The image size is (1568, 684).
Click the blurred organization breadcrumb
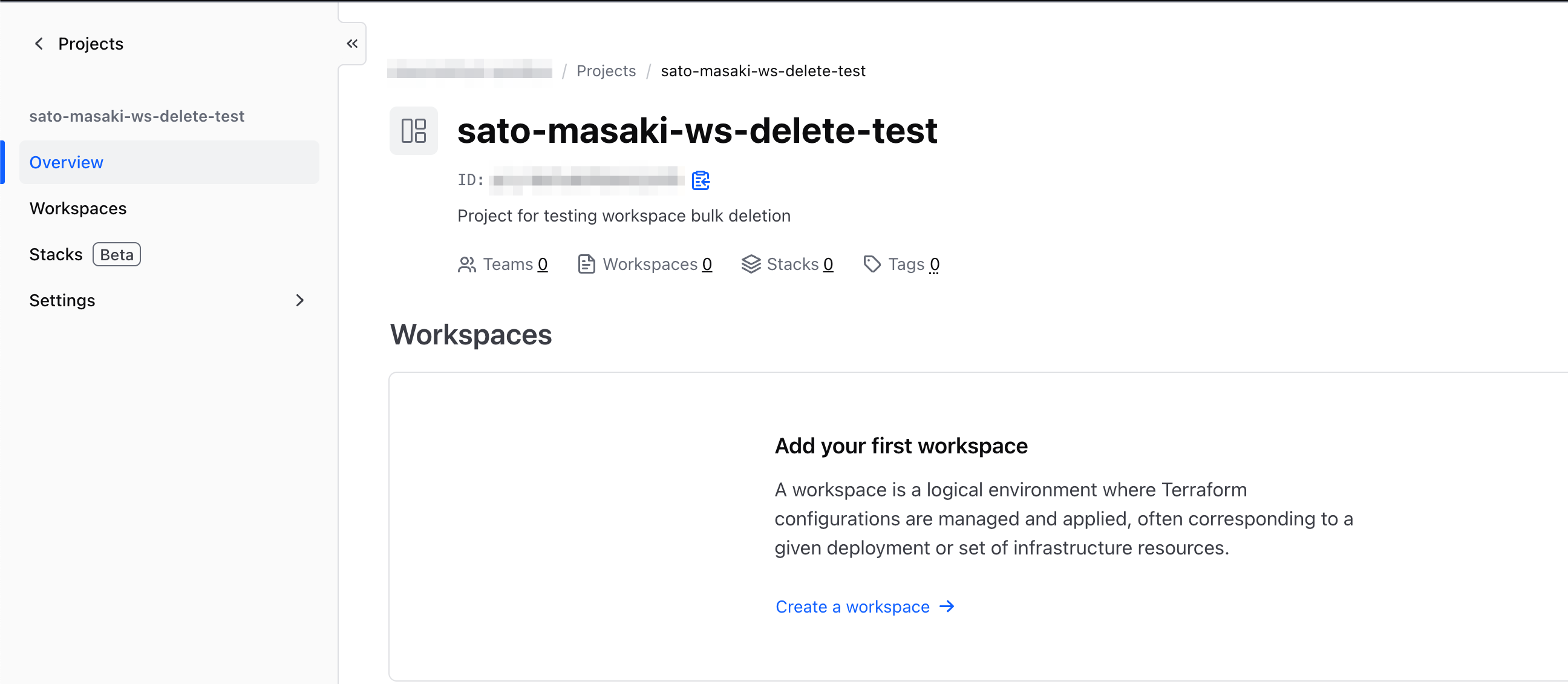point(469,71)
